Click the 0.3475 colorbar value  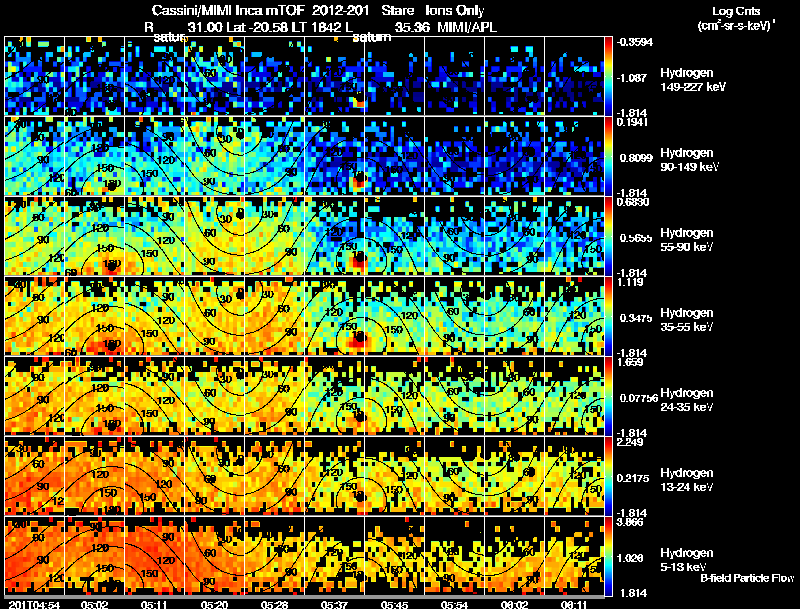(636, 318)
